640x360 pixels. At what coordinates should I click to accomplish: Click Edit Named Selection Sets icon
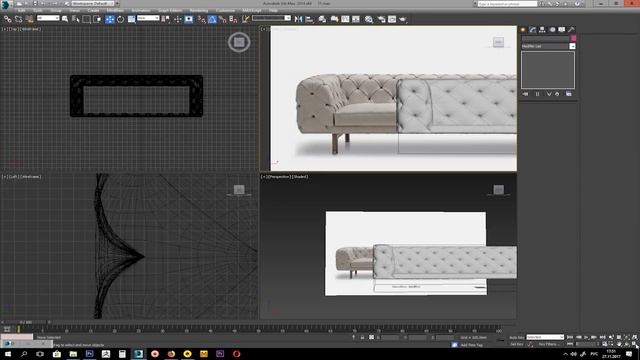point(245,19)
